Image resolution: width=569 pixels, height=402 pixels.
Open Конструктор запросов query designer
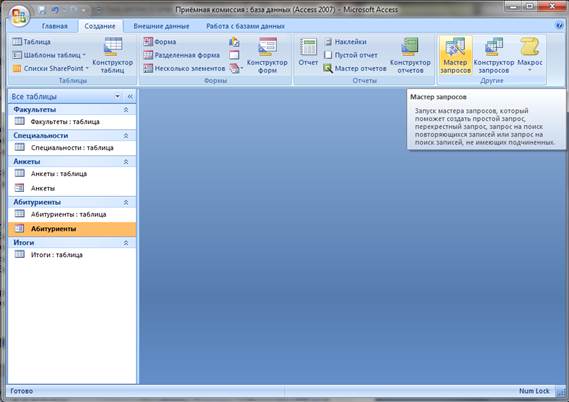click(494, 55)
